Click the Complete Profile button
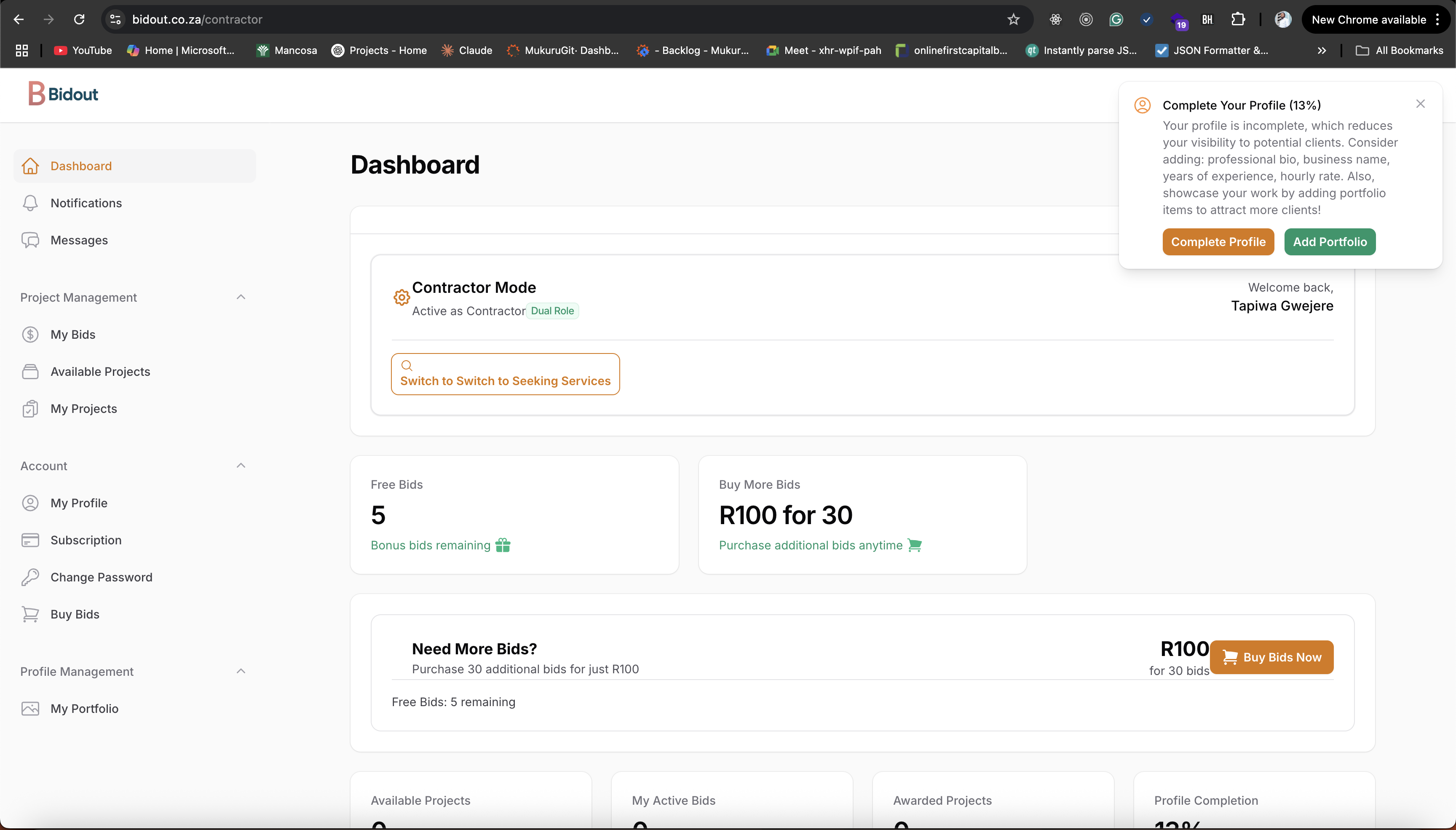This screenshot has width=1456, height=830. point(1218,242)
